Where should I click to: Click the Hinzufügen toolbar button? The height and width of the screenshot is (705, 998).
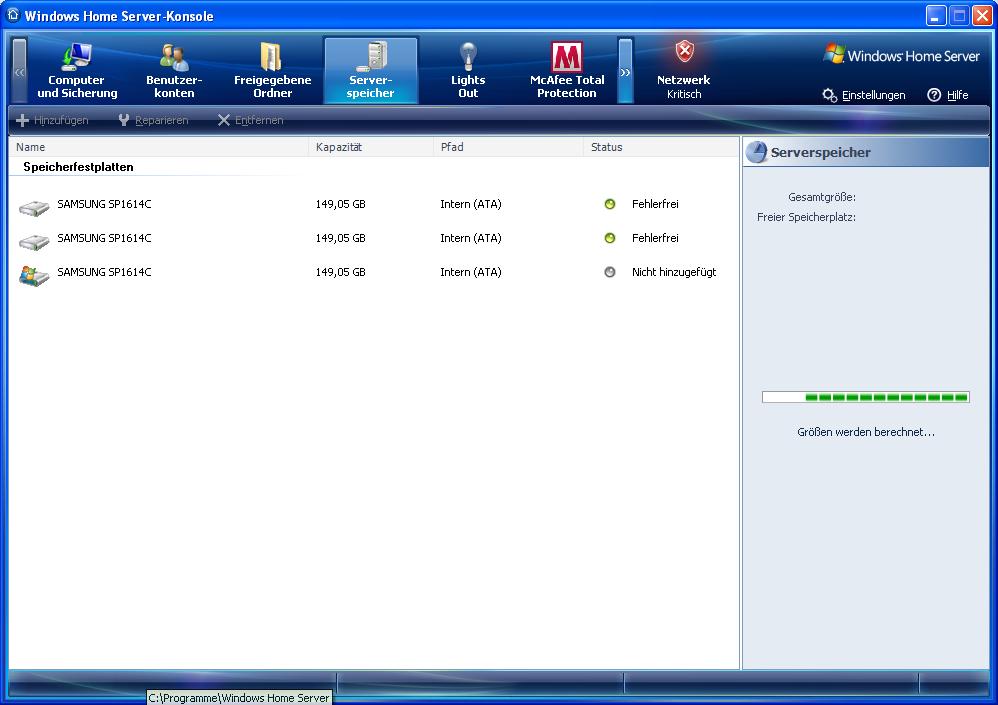pos(52,120)
